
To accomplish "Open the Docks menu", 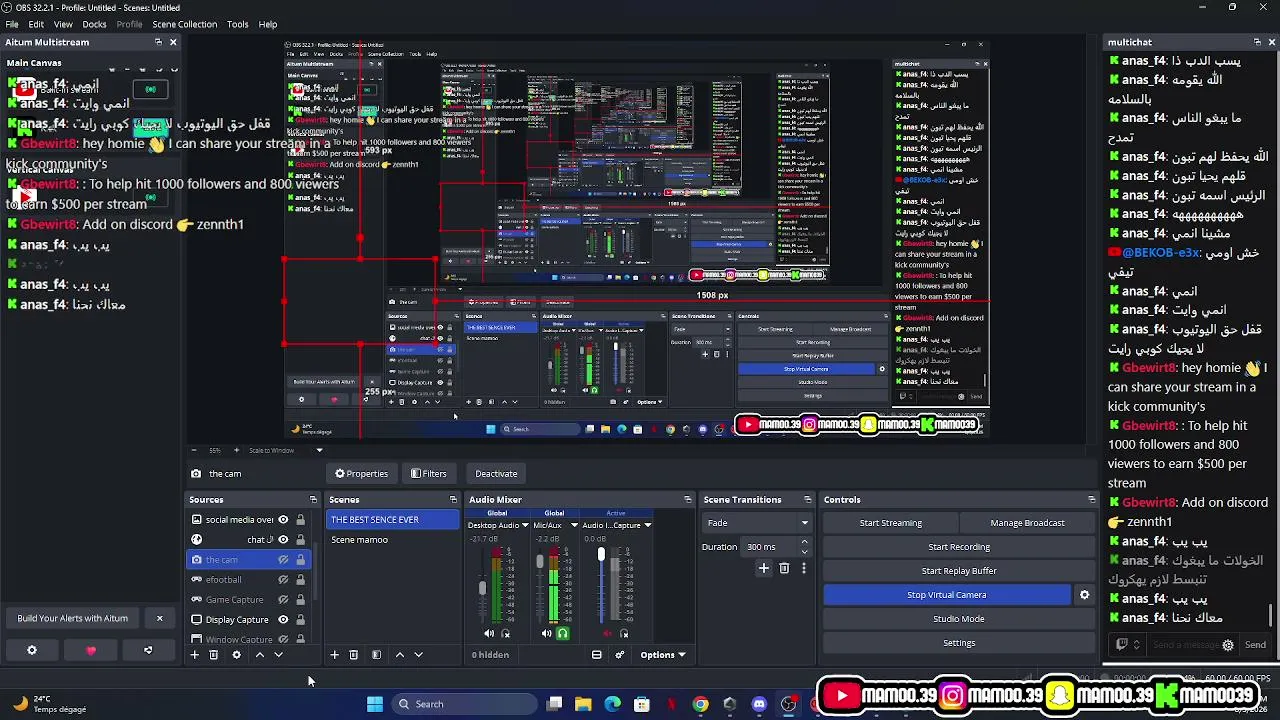I will click(x=94, y=24).
